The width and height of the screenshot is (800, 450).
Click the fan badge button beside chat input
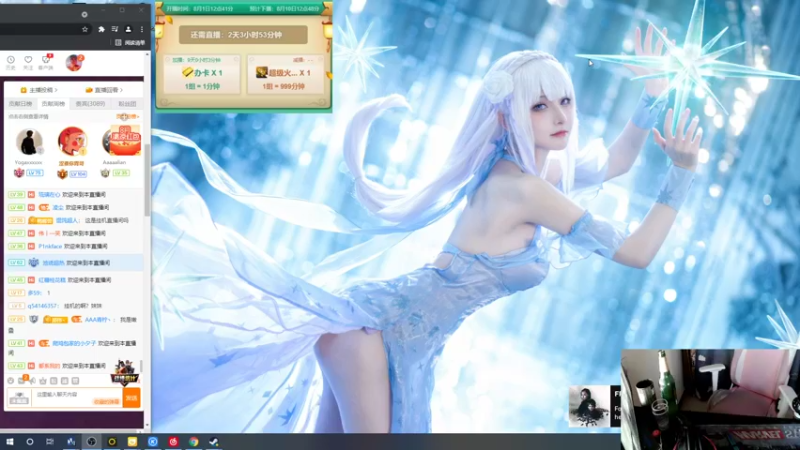pyautogui.click(x=19, y=398)
